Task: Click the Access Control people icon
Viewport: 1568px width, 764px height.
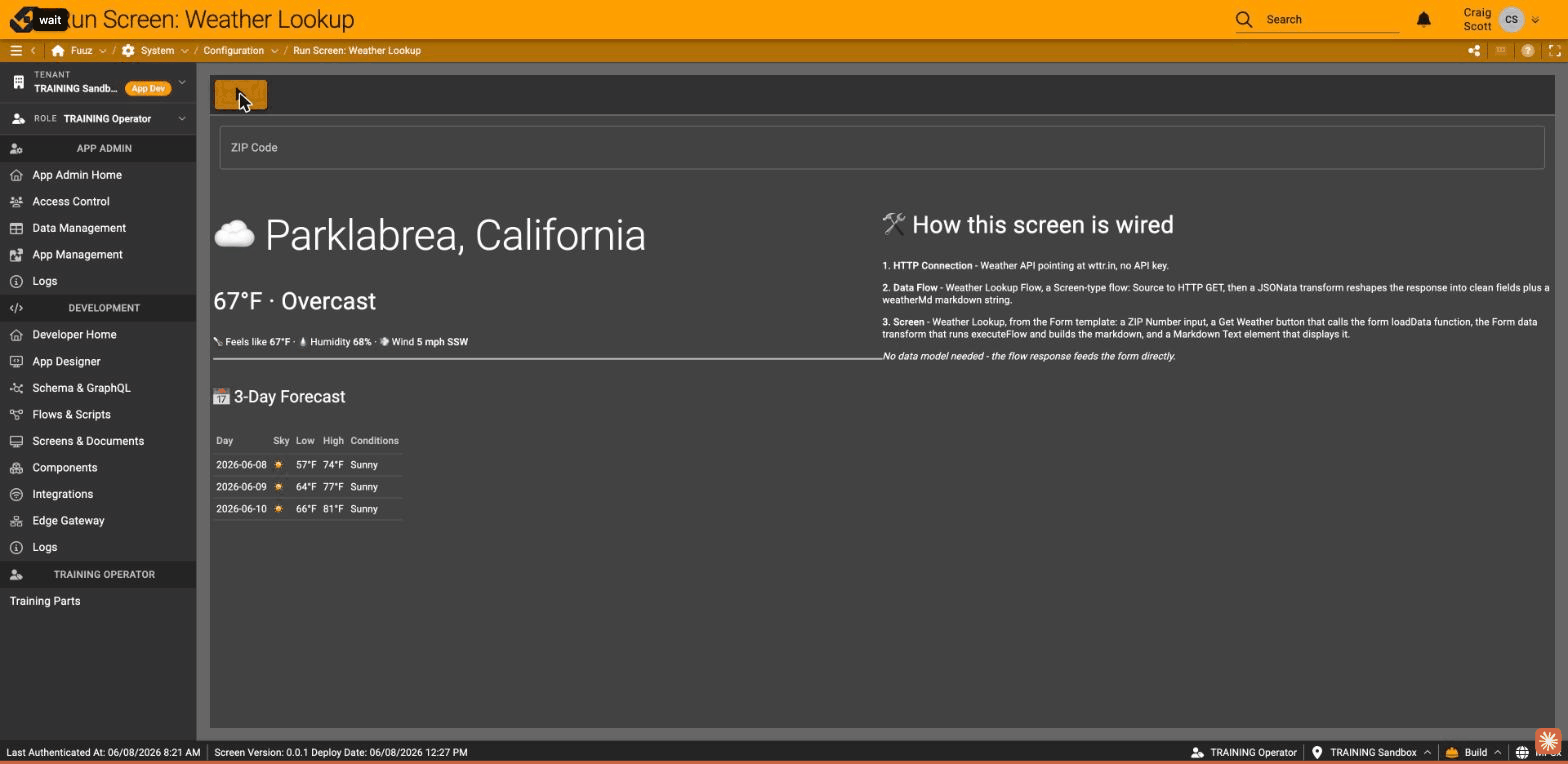Action: click(x=16, y=201)
